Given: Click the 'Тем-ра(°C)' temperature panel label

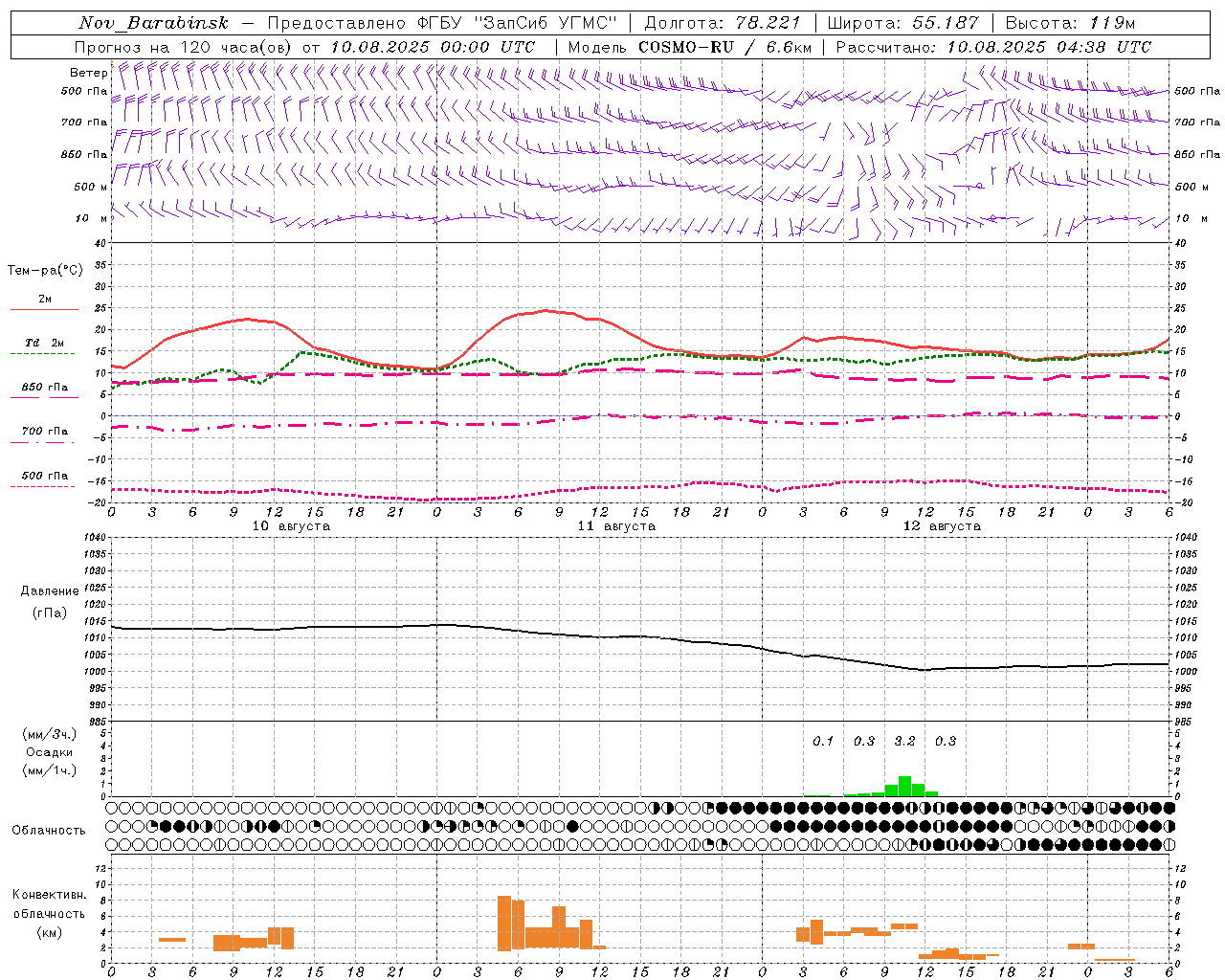Looking at the screenshot, I should pos(45,271).
